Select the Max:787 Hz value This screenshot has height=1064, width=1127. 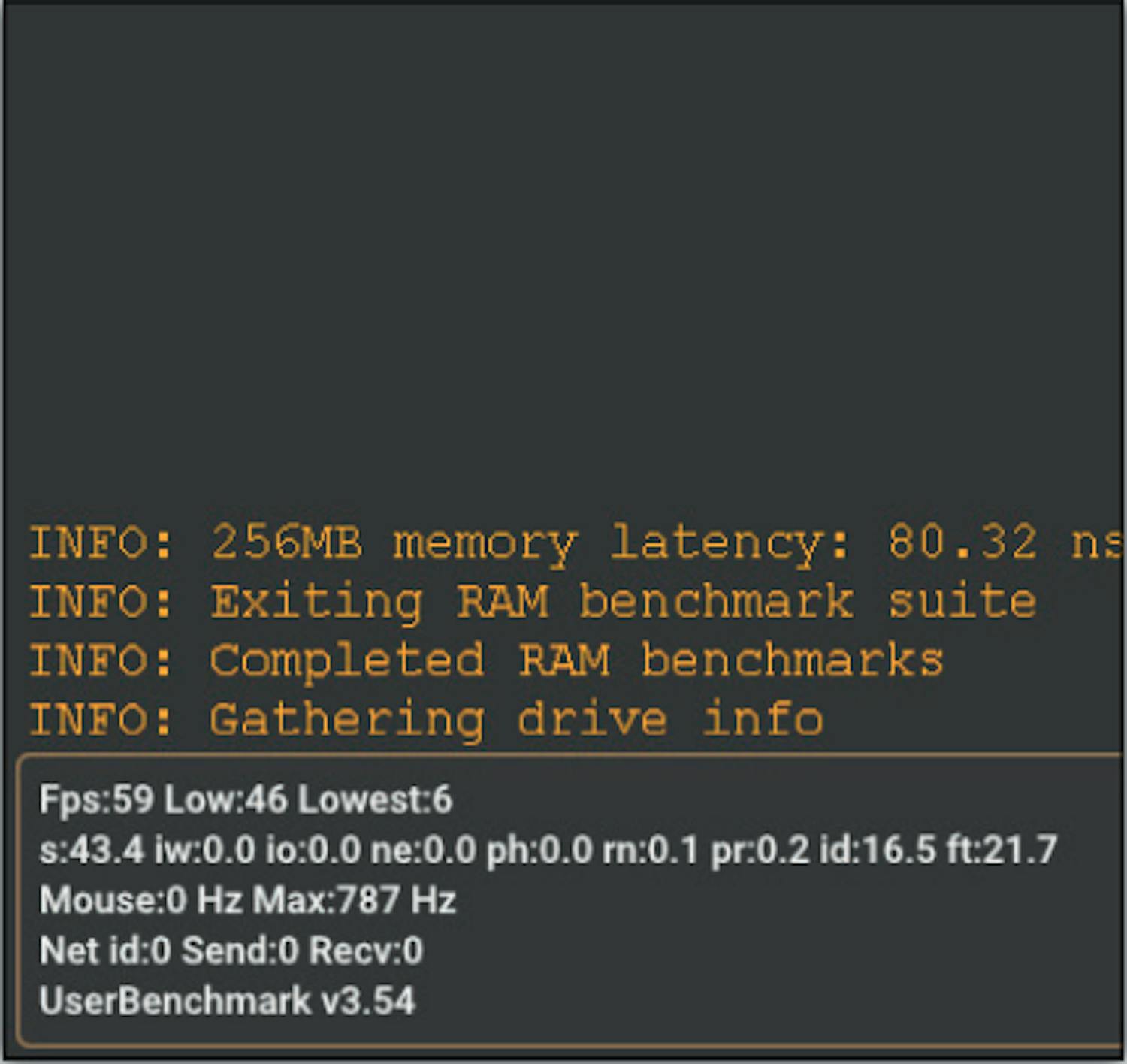(354, 900)
